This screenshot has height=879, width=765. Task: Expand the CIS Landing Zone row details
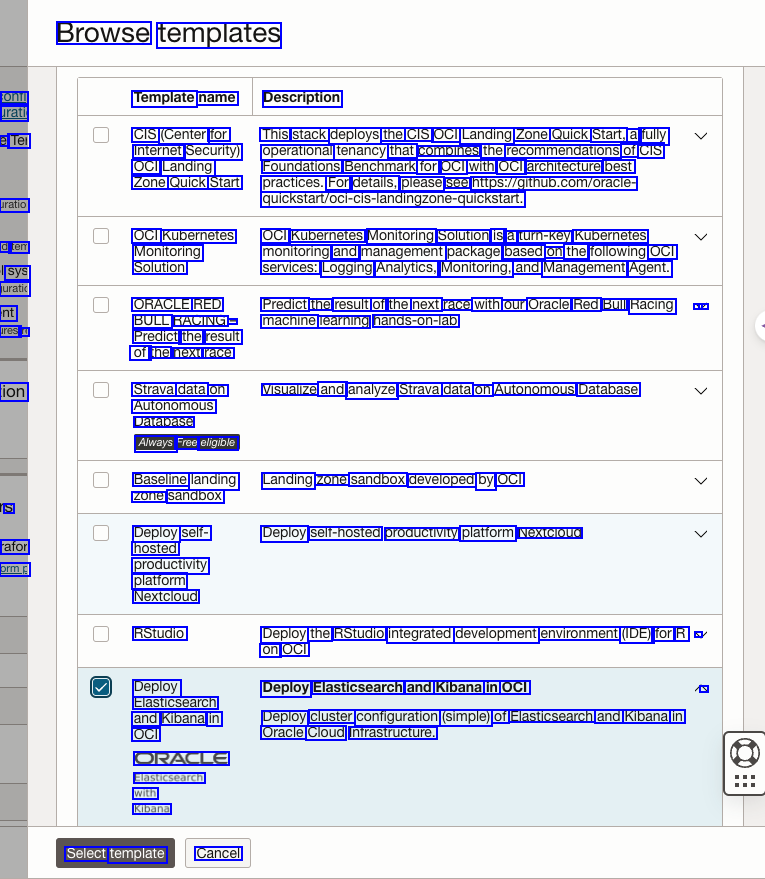click(701, 136)
